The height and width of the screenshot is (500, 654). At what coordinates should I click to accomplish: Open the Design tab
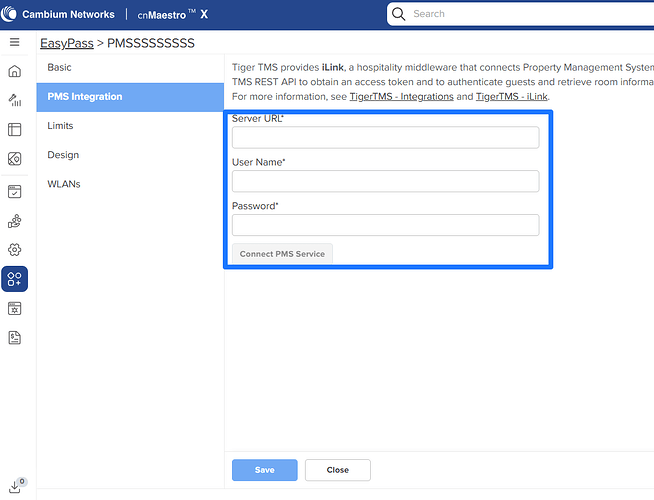pyautogui.click(x=130, y=155)
